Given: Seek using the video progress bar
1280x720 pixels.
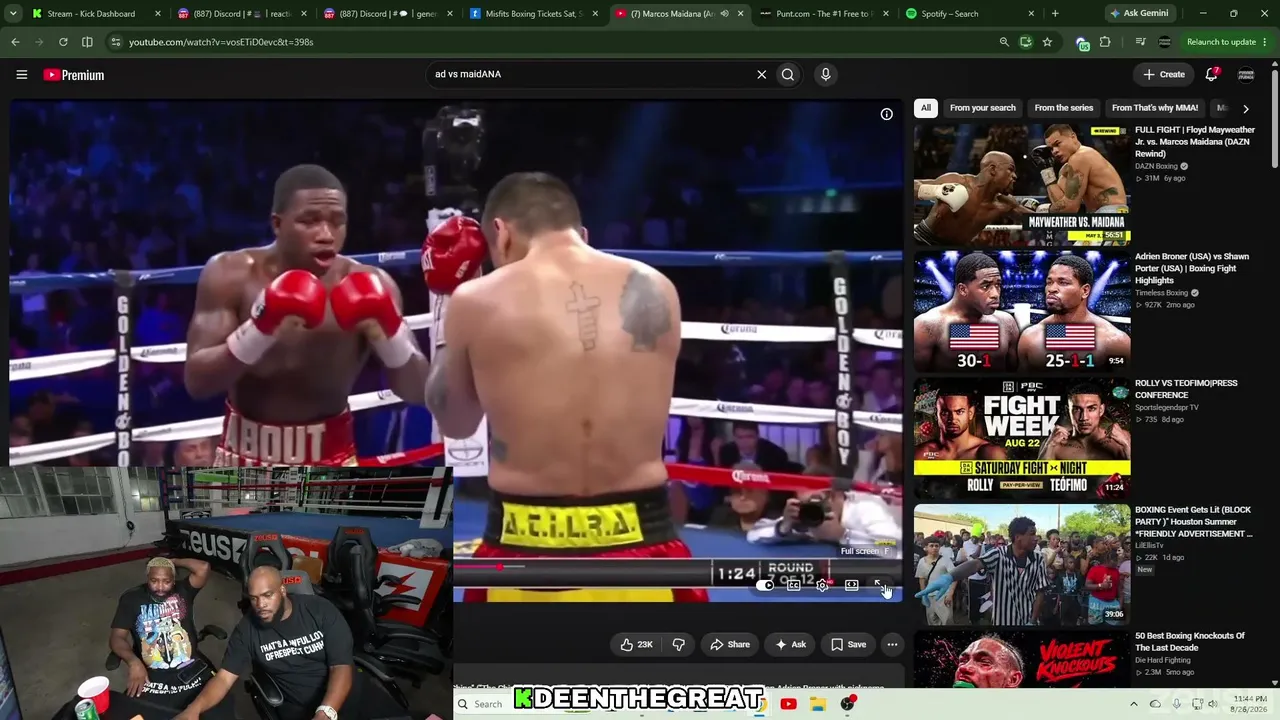Looking at the screenshot, I should (678, 567).
